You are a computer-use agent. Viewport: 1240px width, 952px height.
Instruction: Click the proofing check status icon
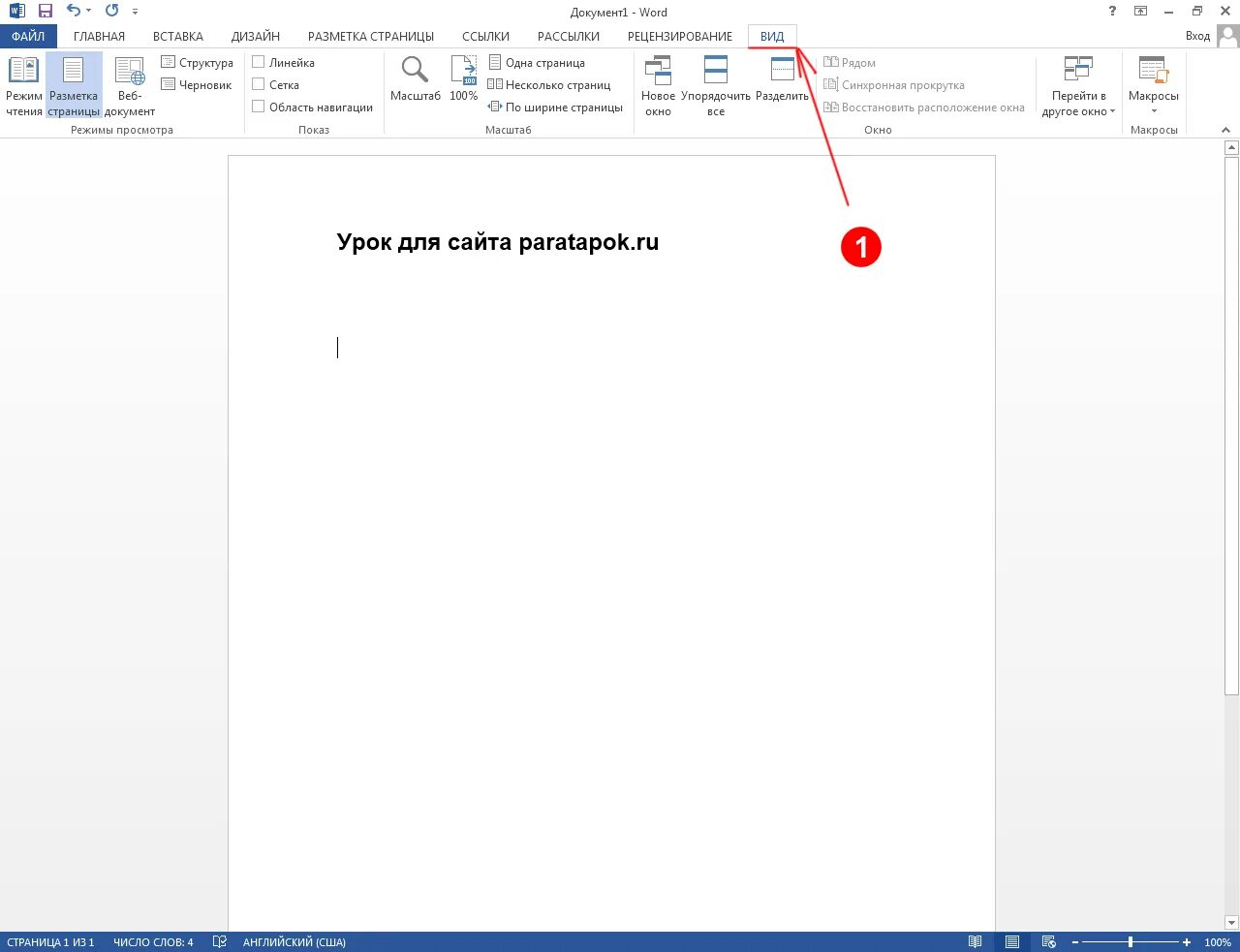(220, 942)
